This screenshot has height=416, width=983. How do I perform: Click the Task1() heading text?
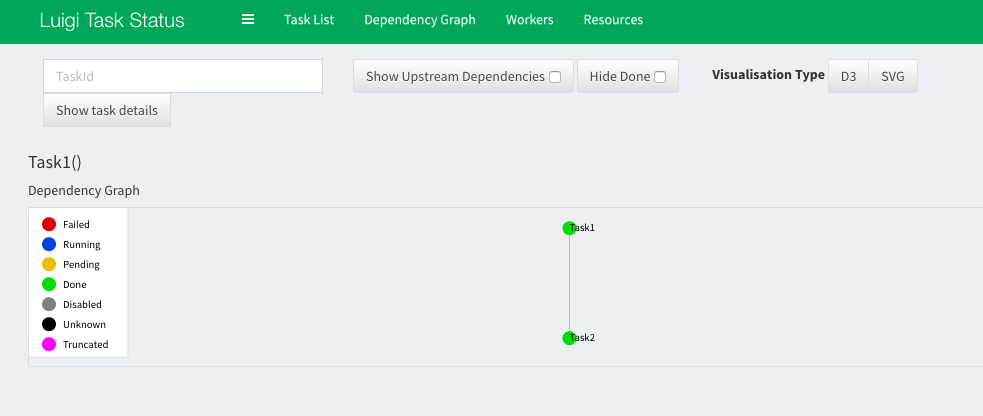click(x=55, y=162)
